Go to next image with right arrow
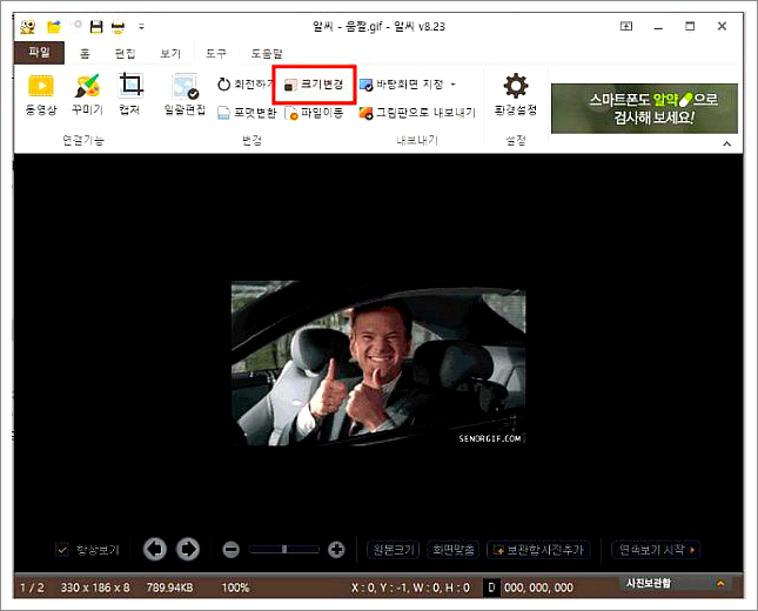Screen dimensions: 758x611 [188, 549]
